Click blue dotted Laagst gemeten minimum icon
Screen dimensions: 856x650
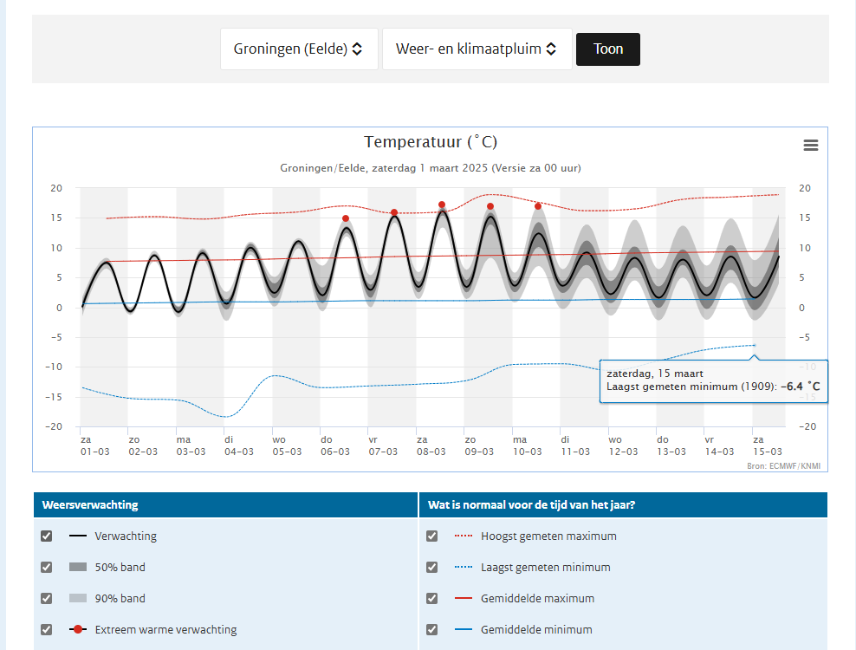pos(463,567)
